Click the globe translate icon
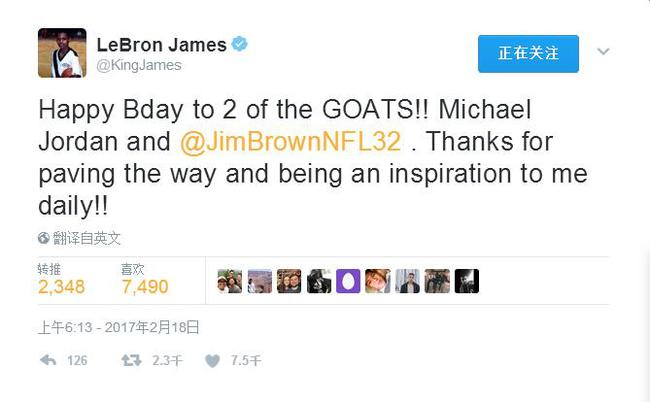 (44, 238)
